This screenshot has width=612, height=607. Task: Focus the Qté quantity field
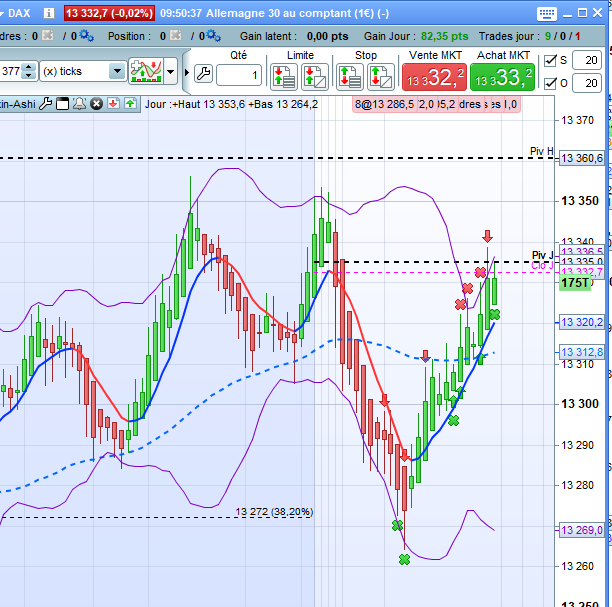pos(238,75)
